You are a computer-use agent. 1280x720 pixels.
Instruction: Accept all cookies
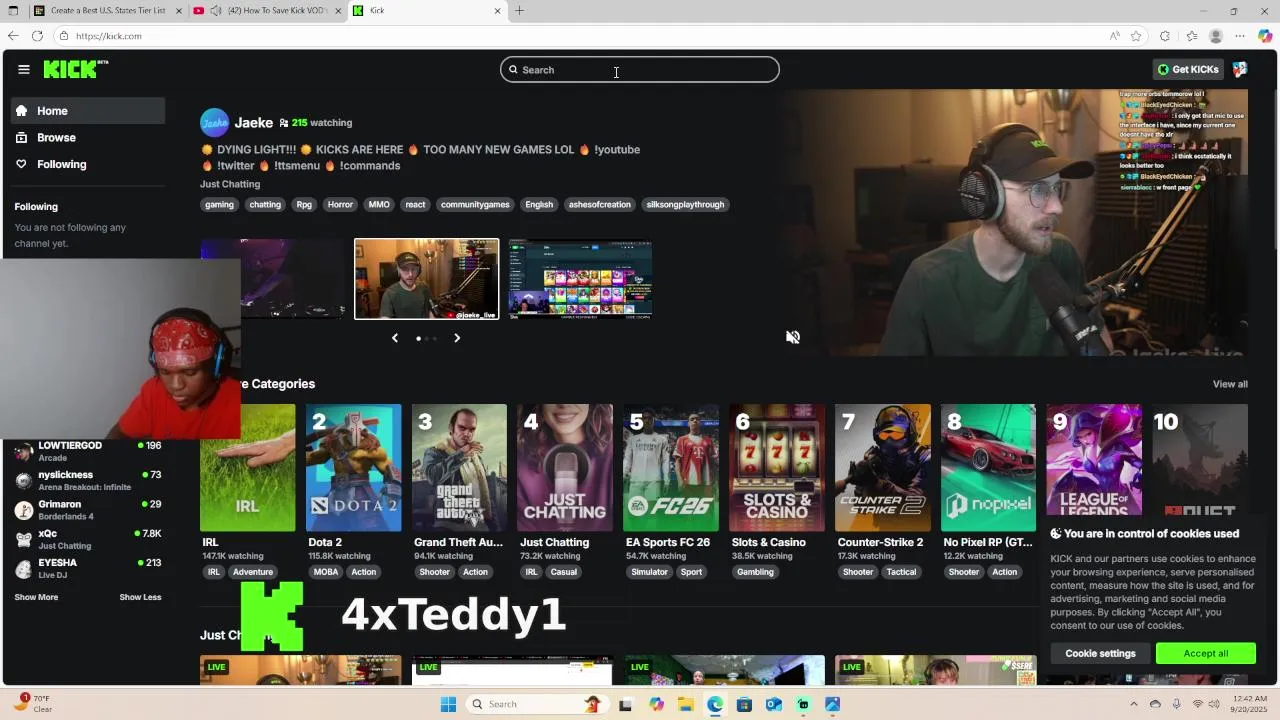click(x=1206, y=653)
